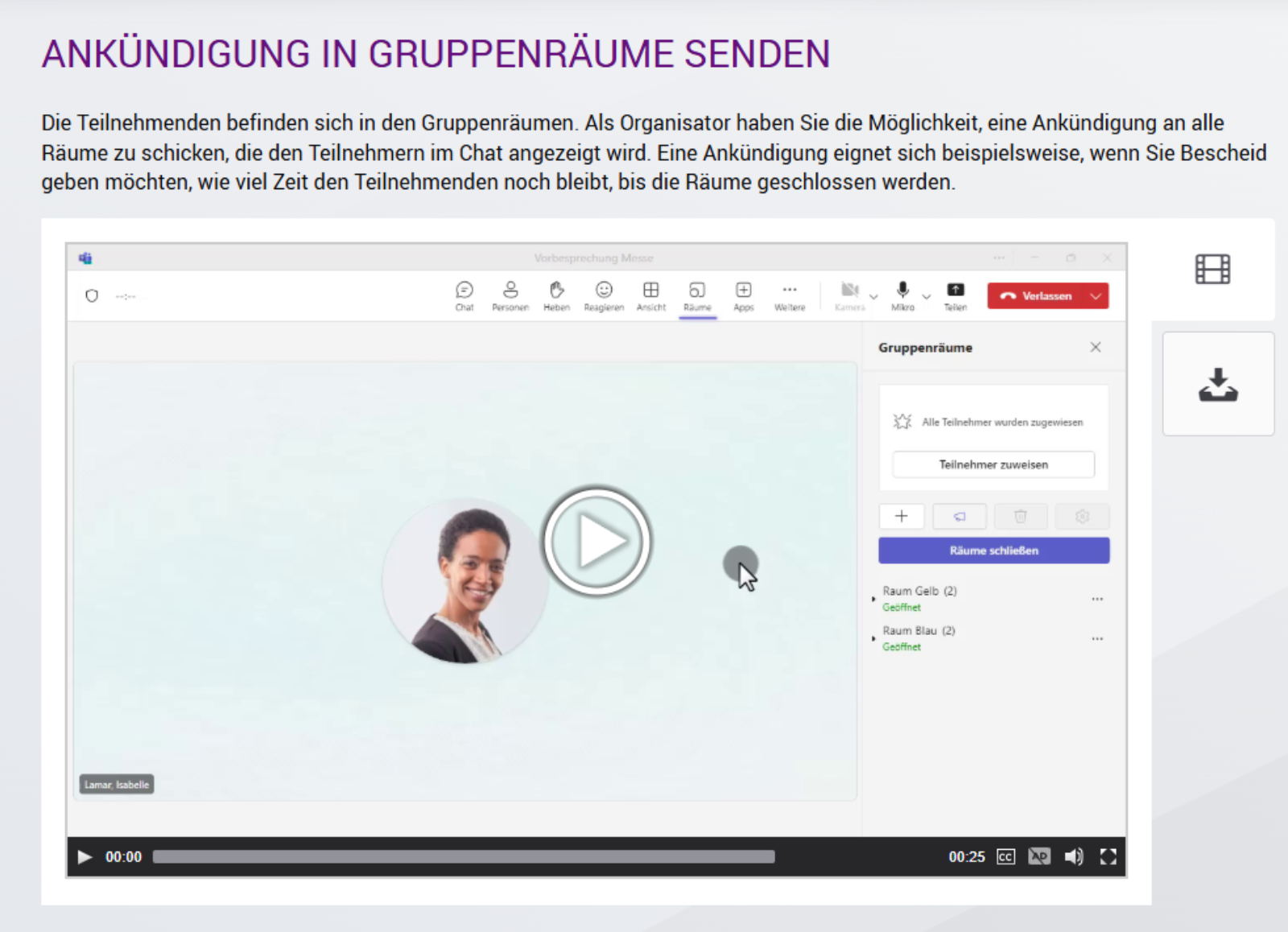Select the film strip video icon
The width and height of the screenshot is (1288, 932).
coord(1212,269)
